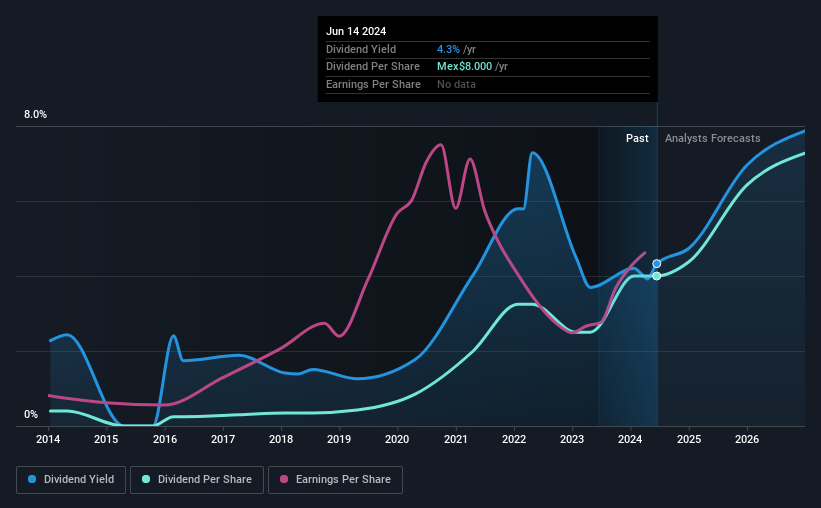Click the 2023 x-axis label
821x508 pixels.
click(572, 439)
